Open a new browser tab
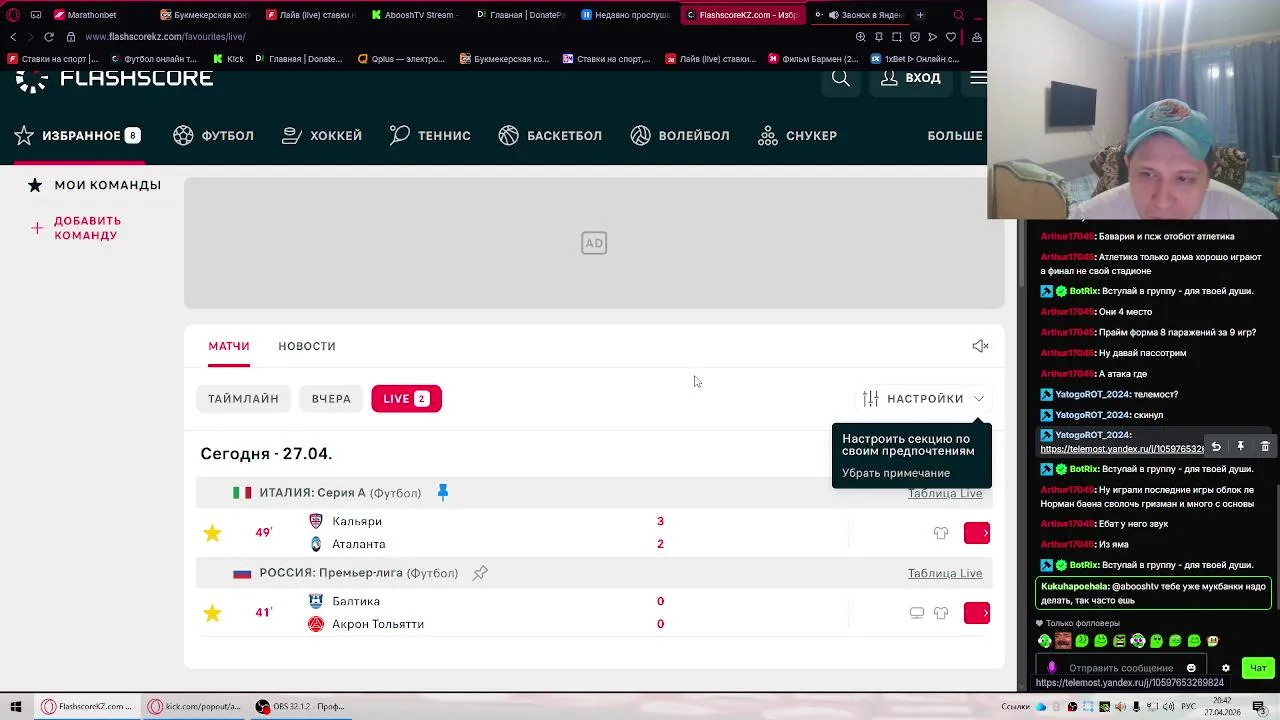 (x=920, y=15)
